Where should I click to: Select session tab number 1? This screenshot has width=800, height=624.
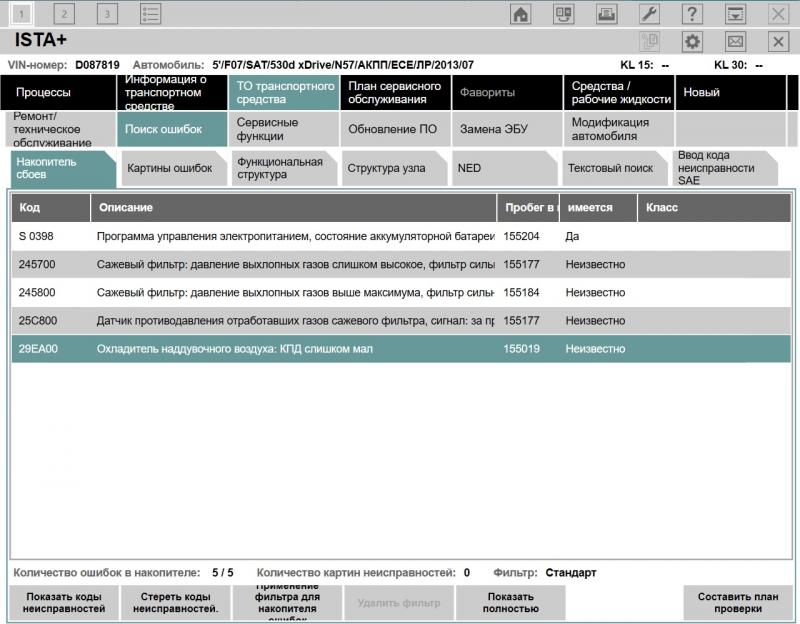[x=21, y=14]
